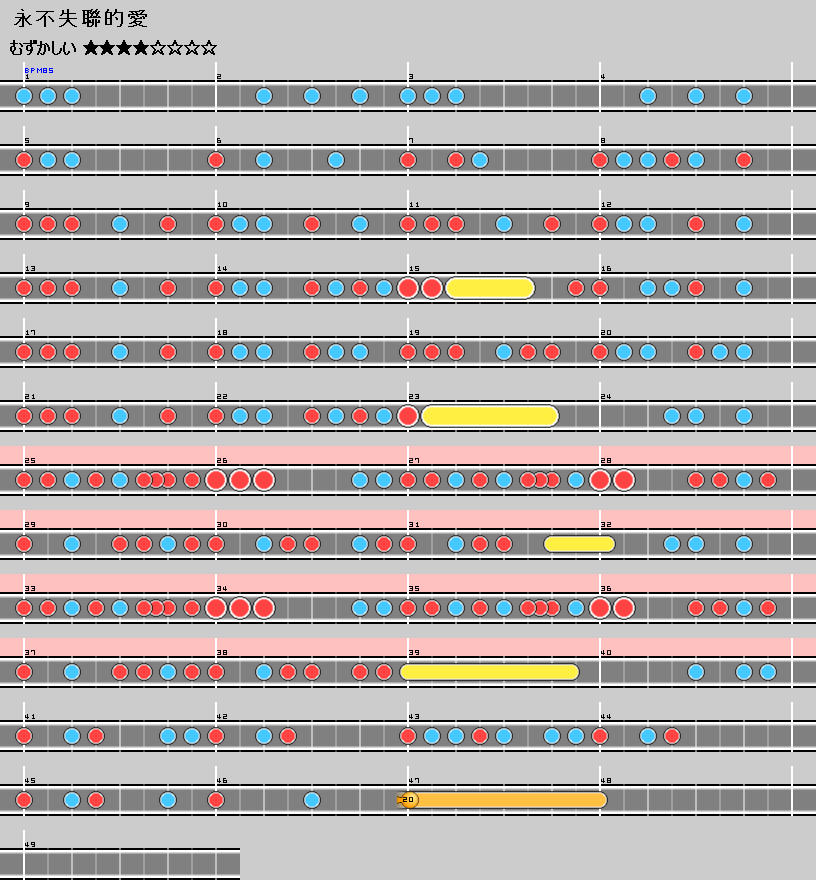Click the long yellow drumroll in measure 23
Image resolution: width=816 pixels, height=880 pixels.
pyautogui.click(x=489, y=416)
